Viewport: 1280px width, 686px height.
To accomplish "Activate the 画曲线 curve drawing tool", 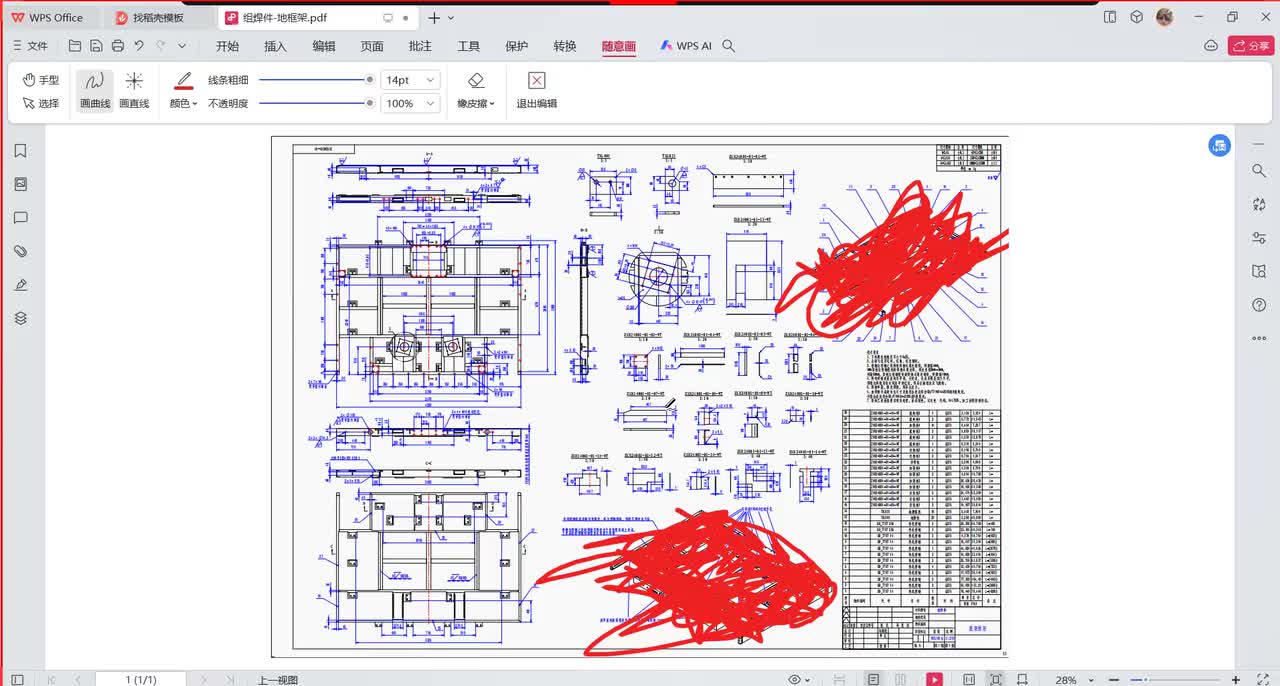I will 95,90.
